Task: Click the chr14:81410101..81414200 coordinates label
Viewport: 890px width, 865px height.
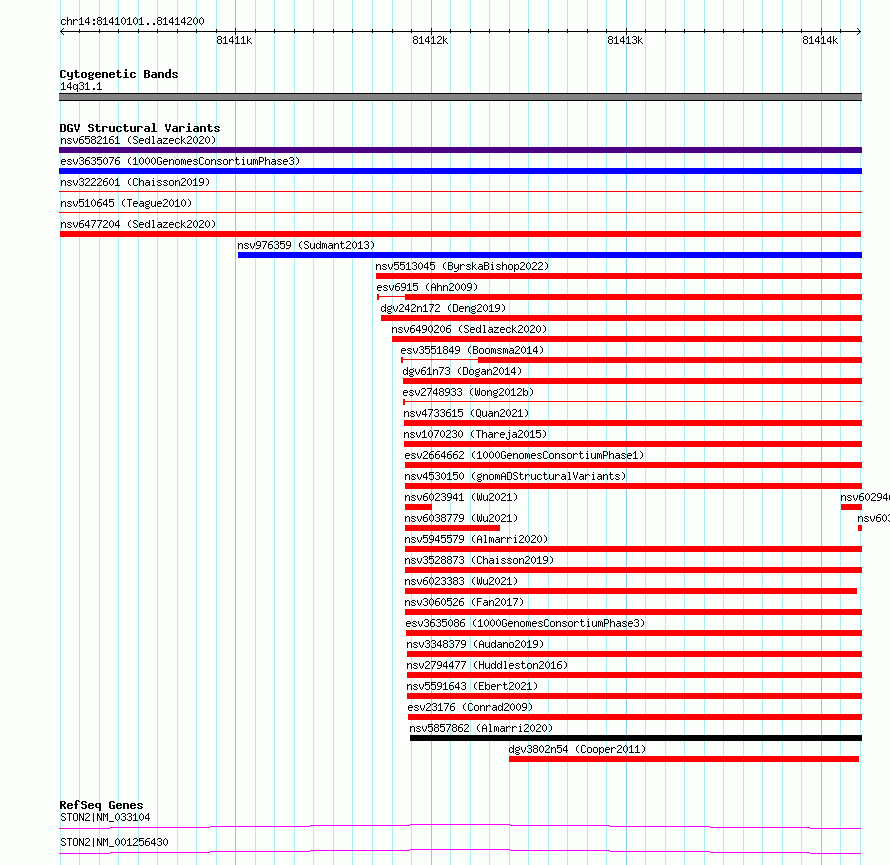Action: pos(132,21)
